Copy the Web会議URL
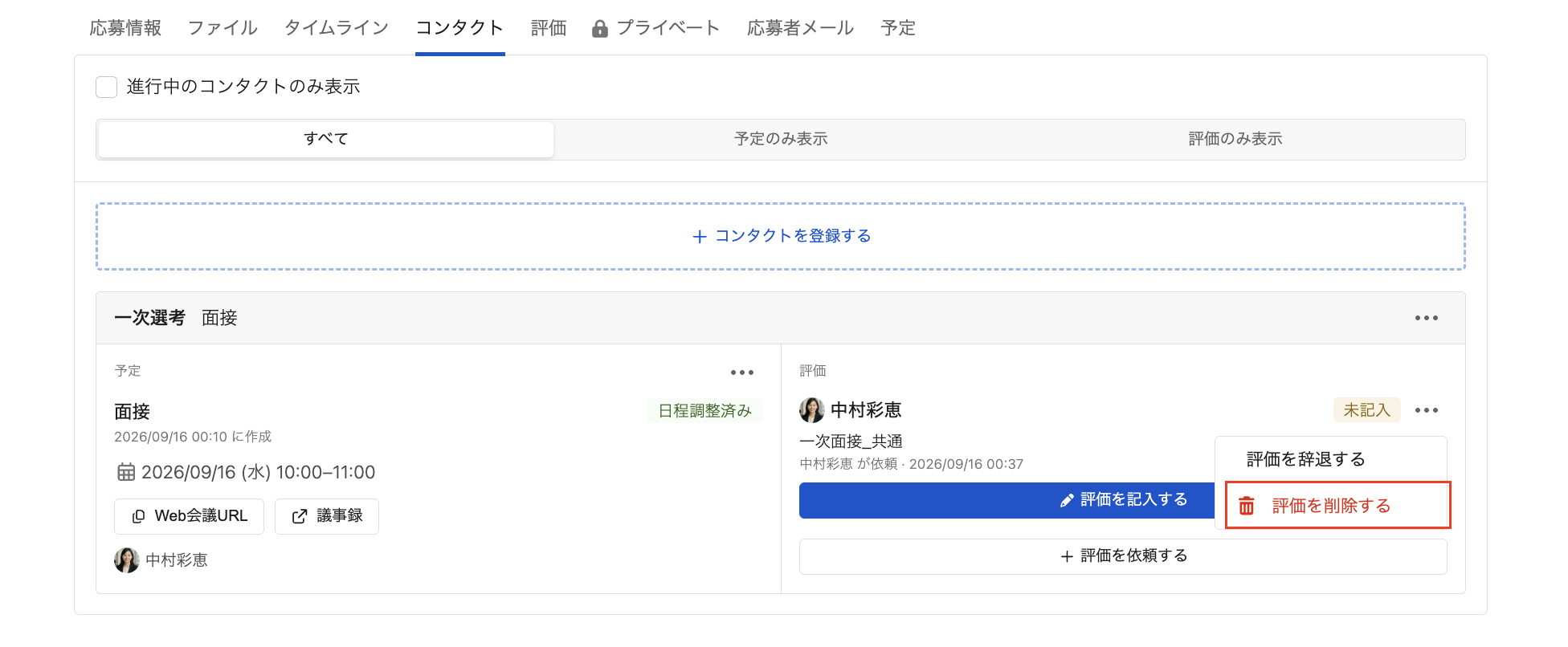This screenshot has height=647, width=1568. pyautogui.click(x=189, y=516)
